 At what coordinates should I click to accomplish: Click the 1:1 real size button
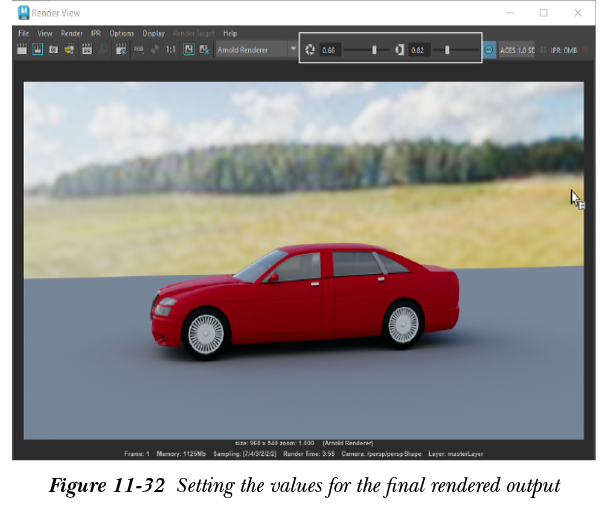(170, 49)
